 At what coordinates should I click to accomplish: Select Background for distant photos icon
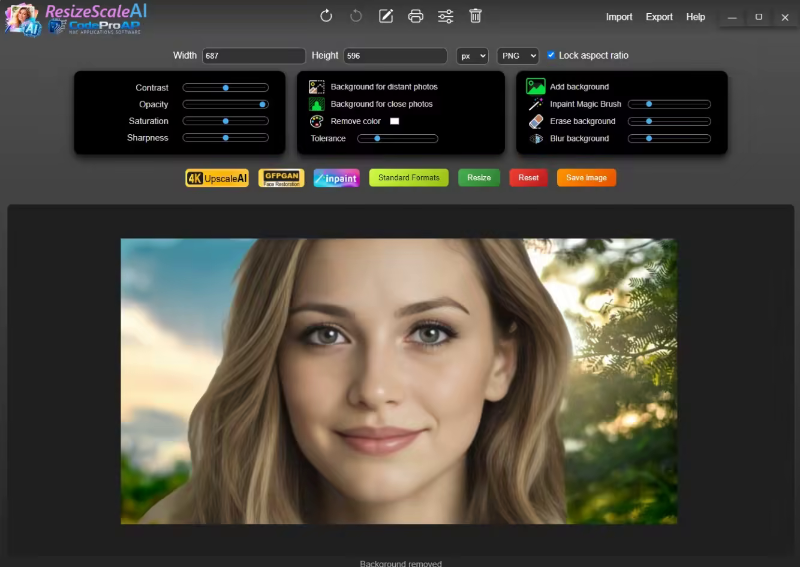point(317,87)
